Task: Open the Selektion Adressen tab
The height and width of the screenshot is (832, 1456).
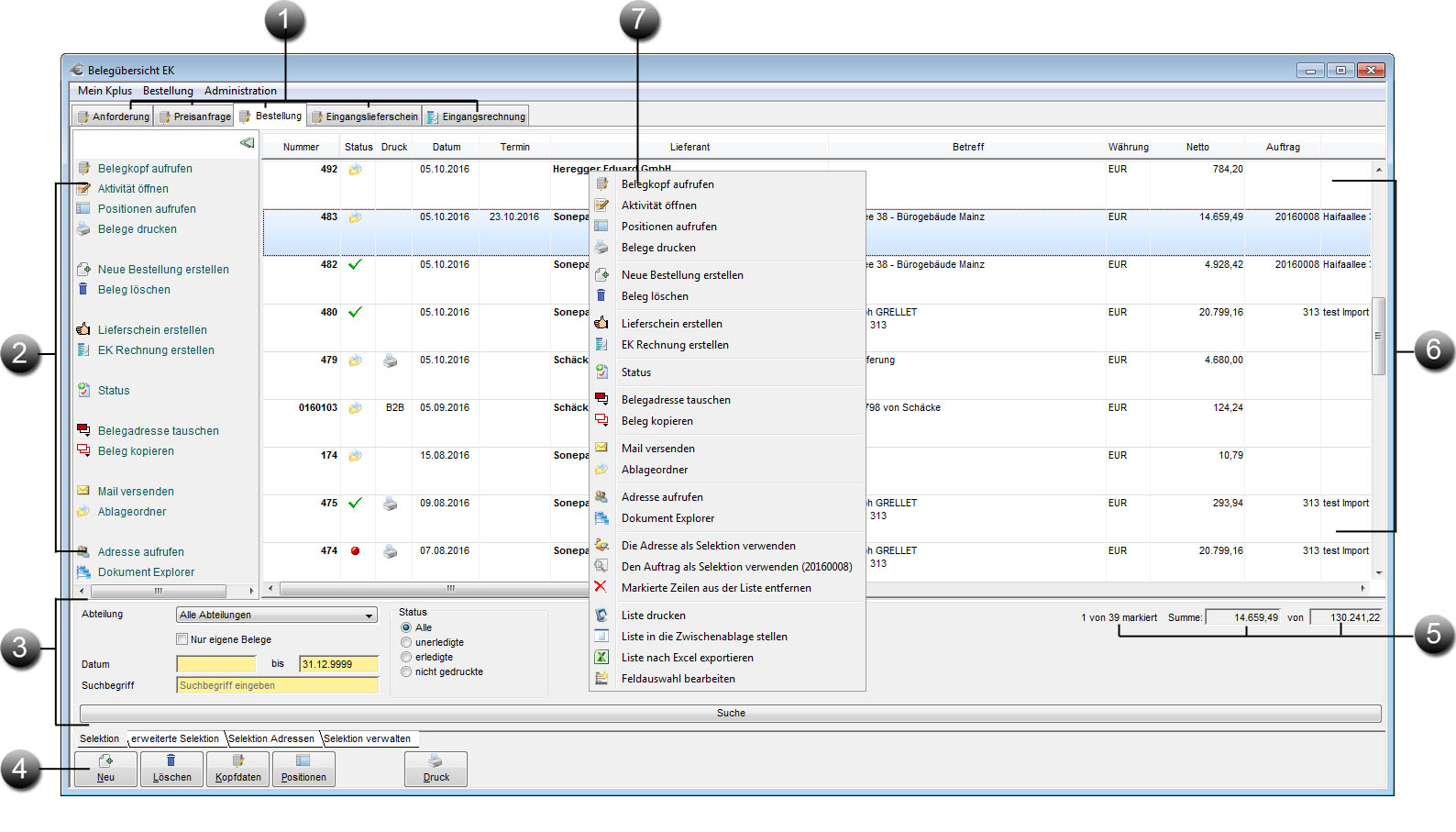Action: [271, 738]
